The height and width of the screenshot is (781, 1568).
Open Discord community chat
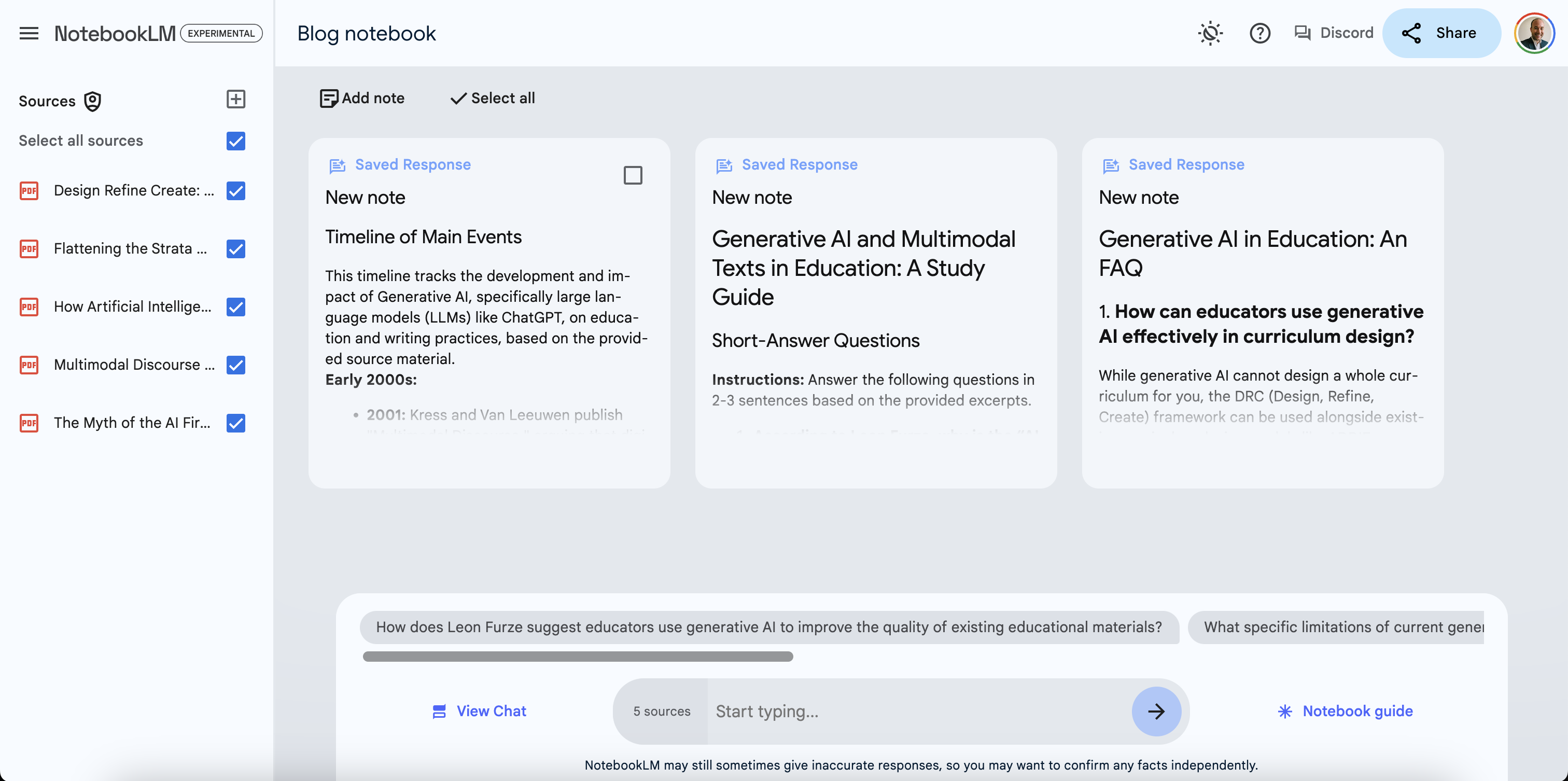(1334, 33)
